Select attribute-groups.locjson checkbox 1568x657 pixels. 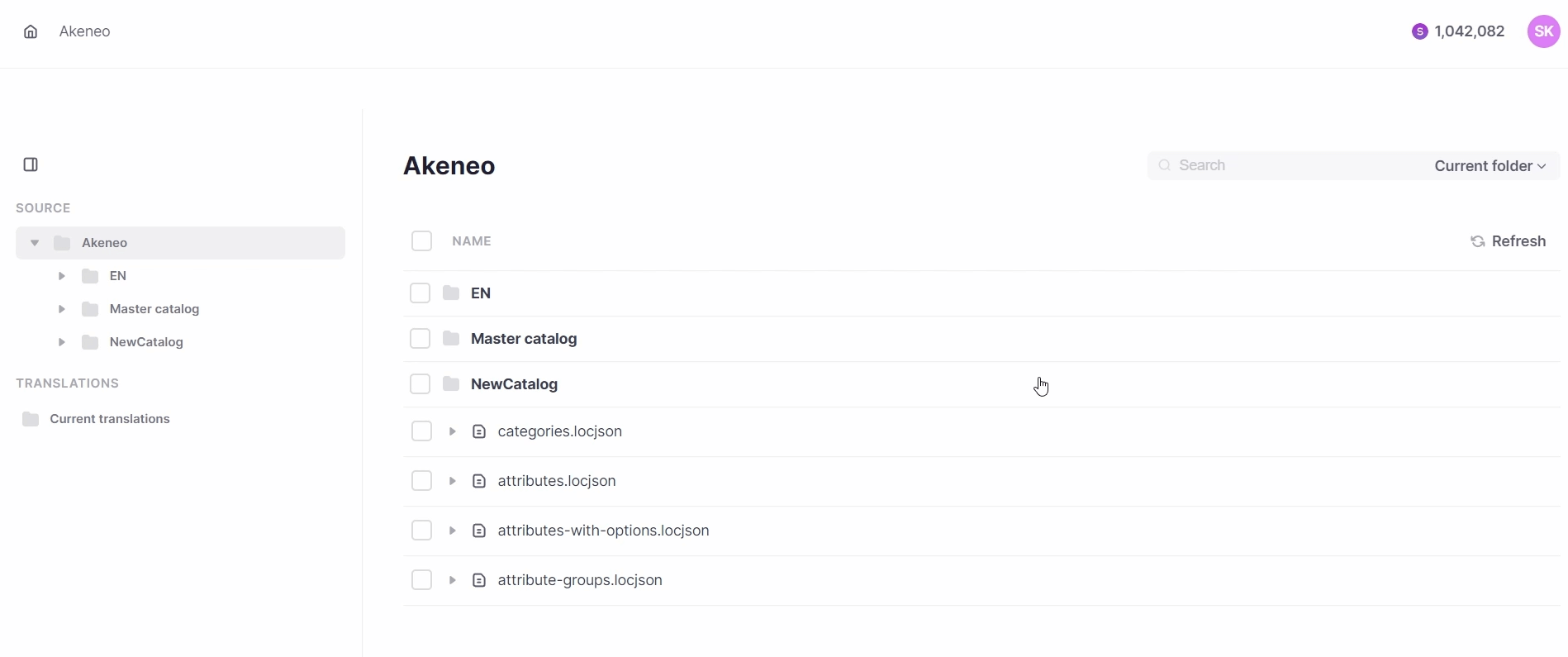(x=421, y=580)
